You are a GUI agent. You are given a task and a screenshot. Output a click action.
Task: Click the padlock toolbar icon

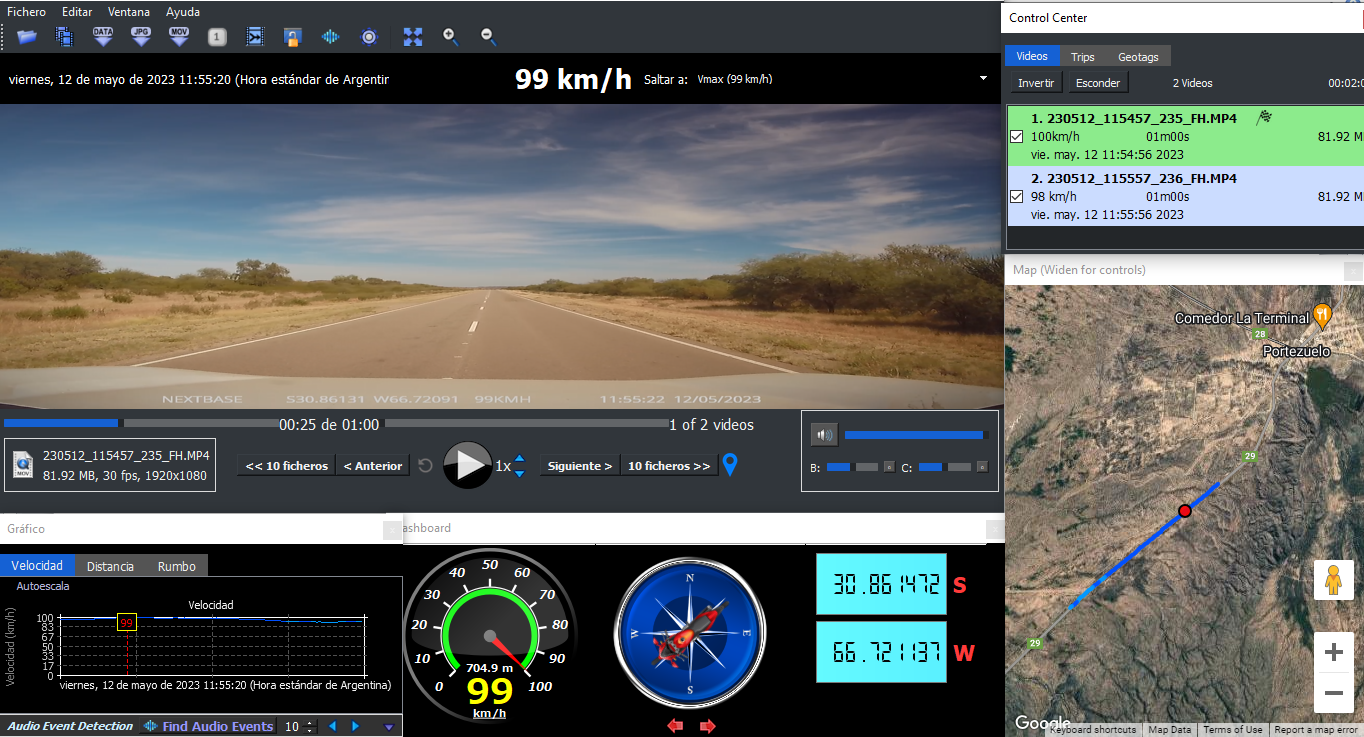292,37
